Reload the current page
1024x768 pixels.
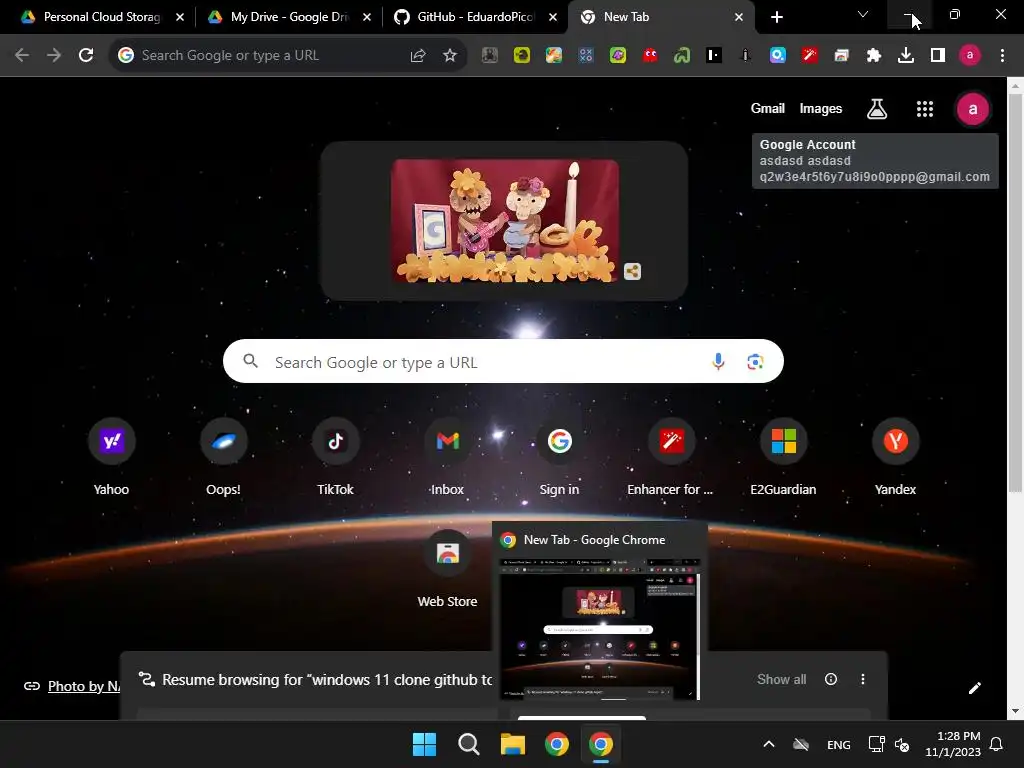click(x=86, y=56)
